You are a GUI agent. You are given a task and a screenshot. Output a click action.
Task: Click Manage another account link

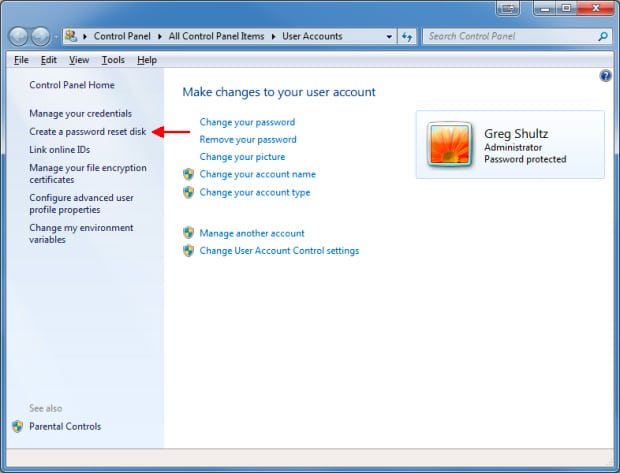click(252, 233)
